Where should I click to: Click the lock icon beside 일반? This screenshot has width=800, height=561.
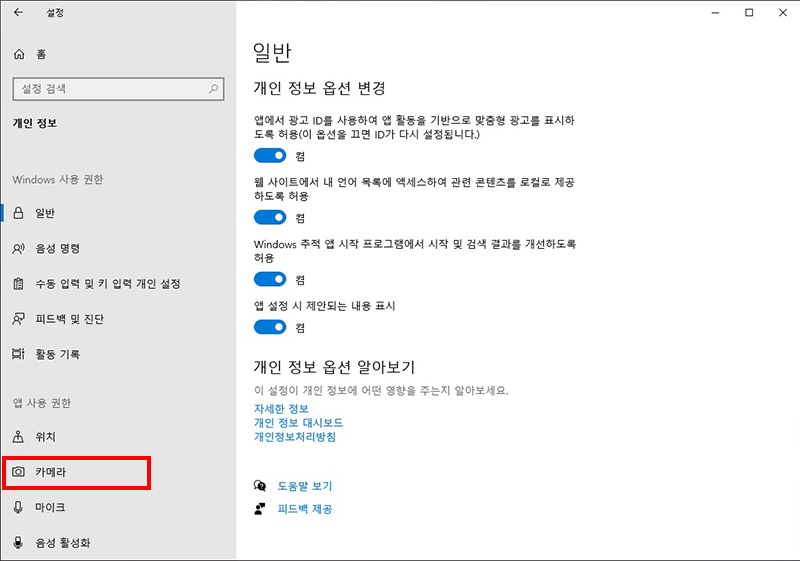tap(18, 213)
